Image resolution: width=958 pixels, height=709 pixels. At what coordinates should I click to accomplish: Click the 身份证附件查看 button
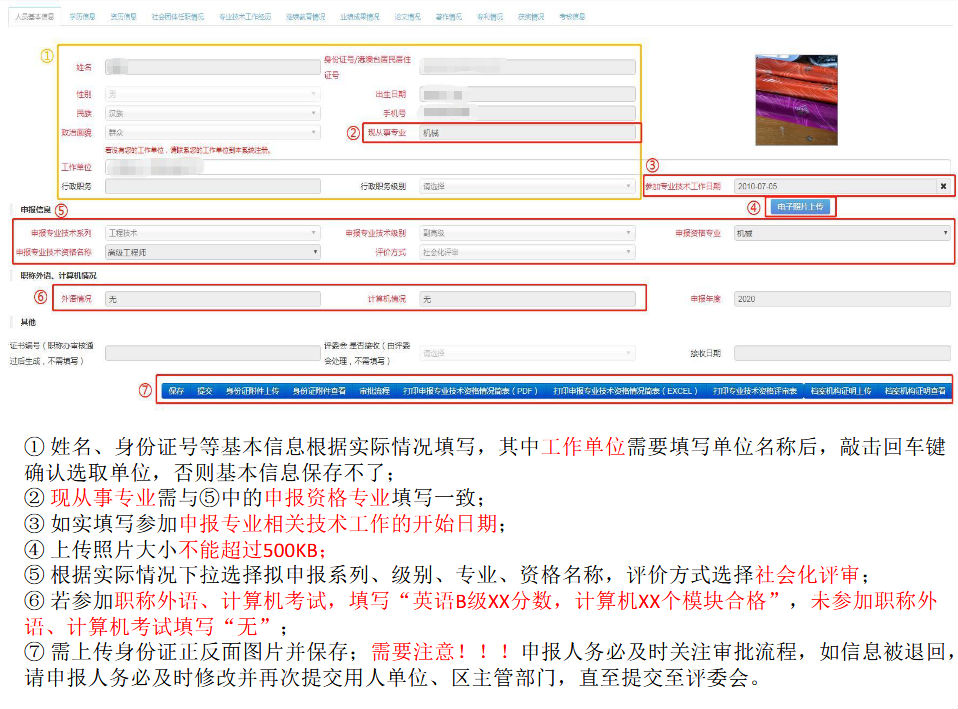[319, 391]
